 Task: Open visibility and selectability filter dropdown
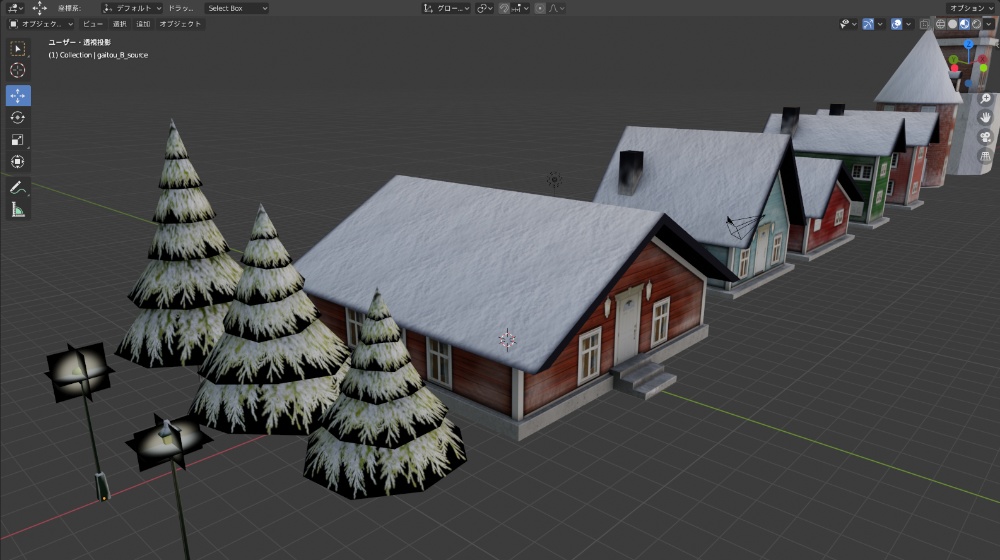[848, 24]
